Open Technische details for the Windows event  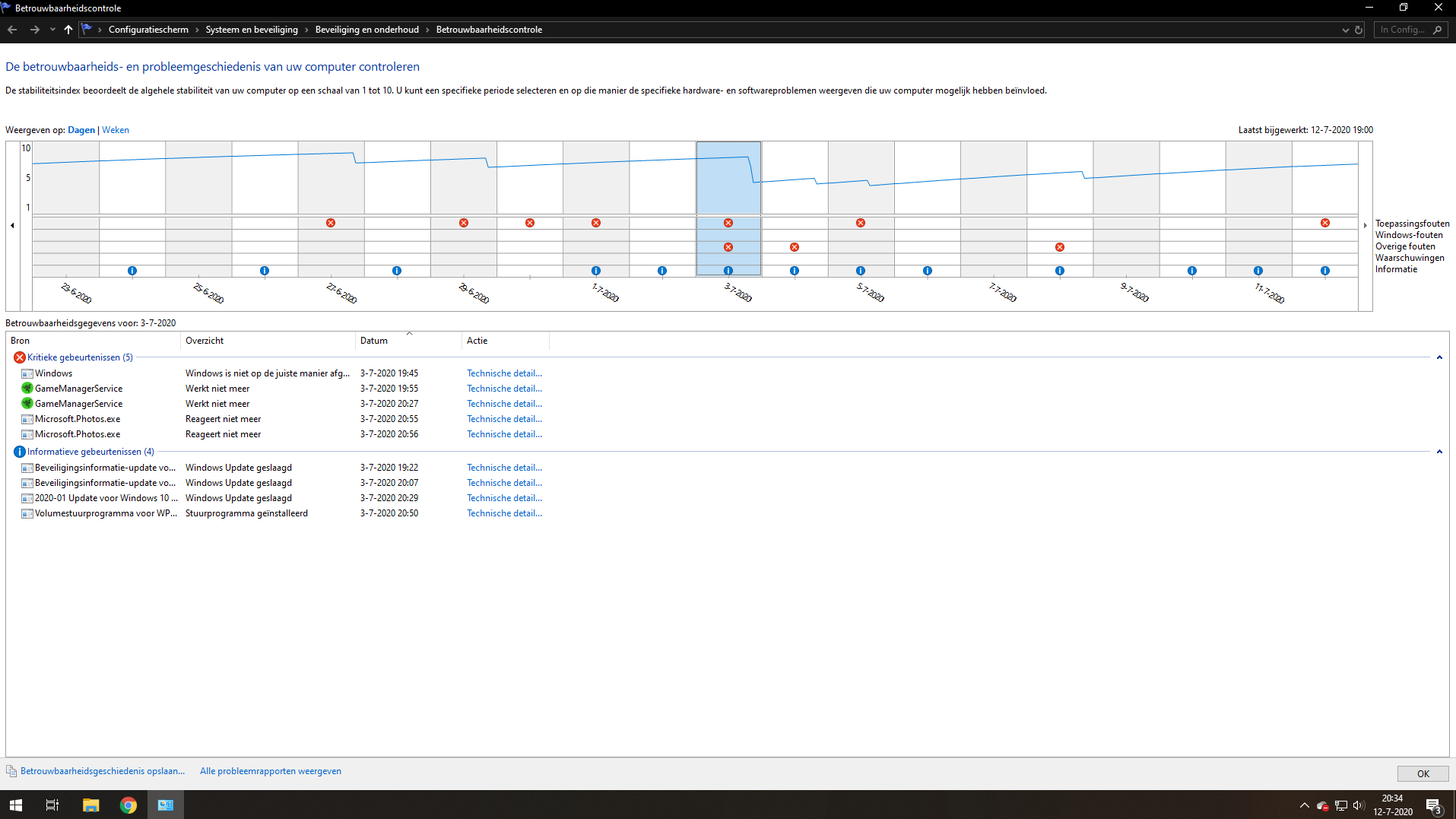pyautogui.click(x=504, y=373)
